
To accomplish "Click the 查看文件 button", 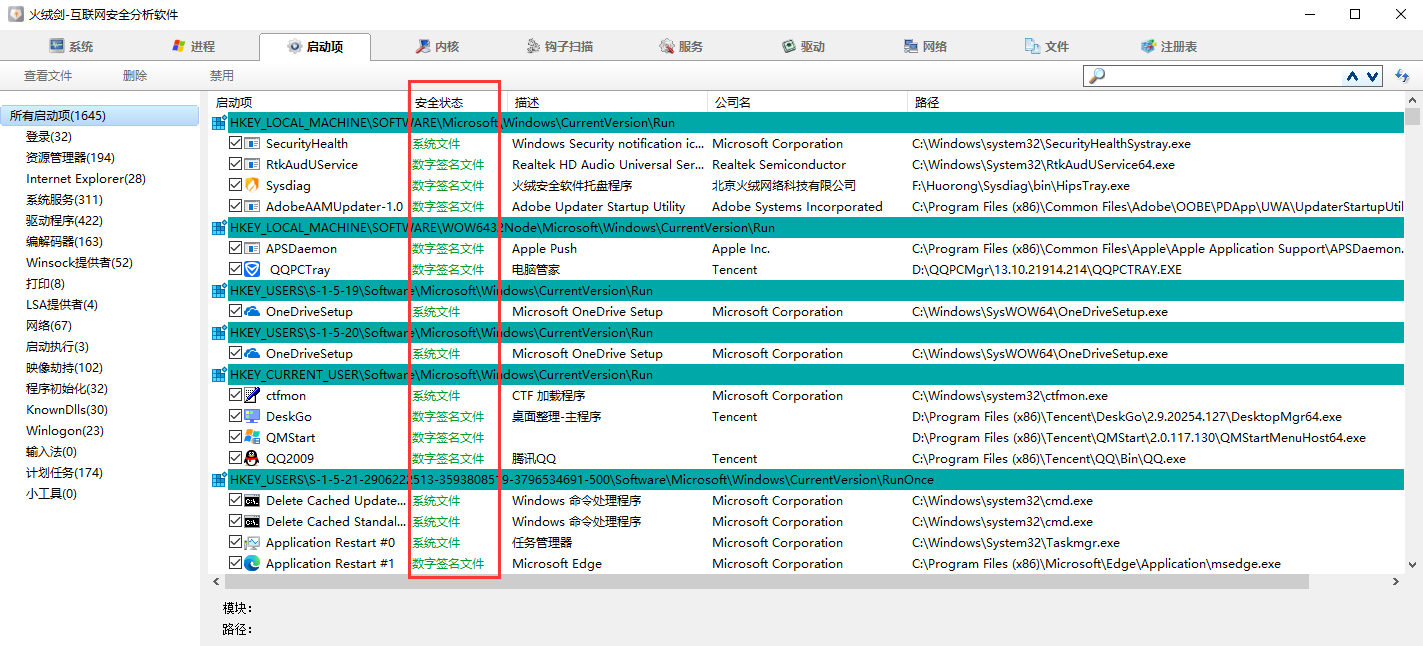I will point(48,76).
